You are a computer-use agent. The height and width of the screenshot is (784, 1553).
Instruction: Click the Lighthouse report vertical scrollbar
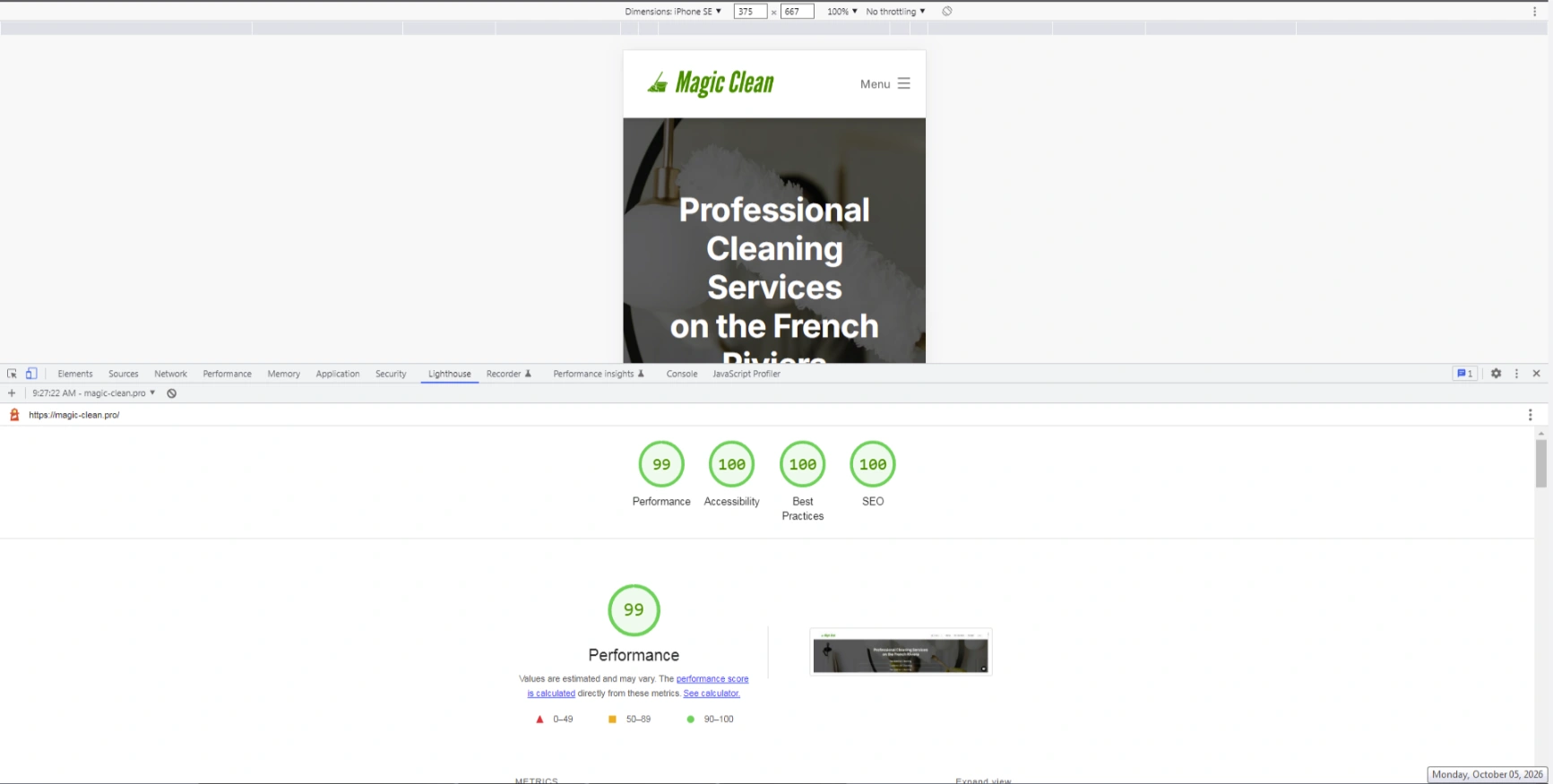click(1540, 463)
